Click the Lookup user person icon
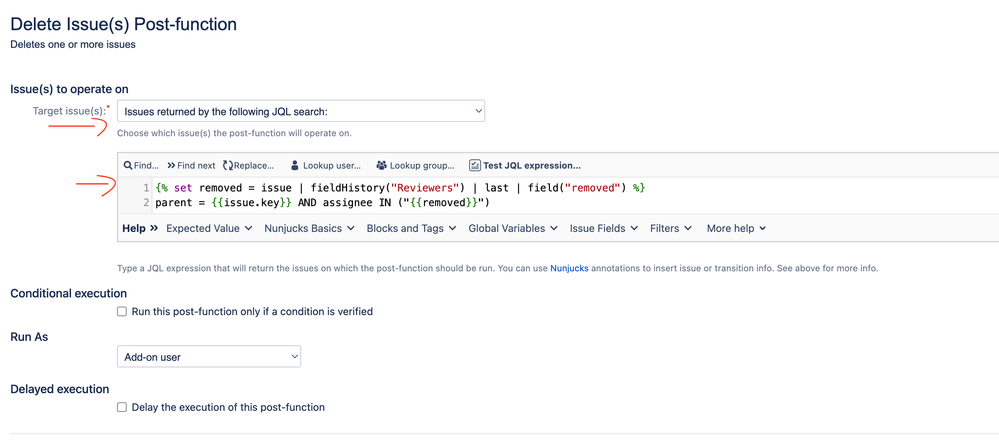 pyautogui.click(x=294, y=166)
